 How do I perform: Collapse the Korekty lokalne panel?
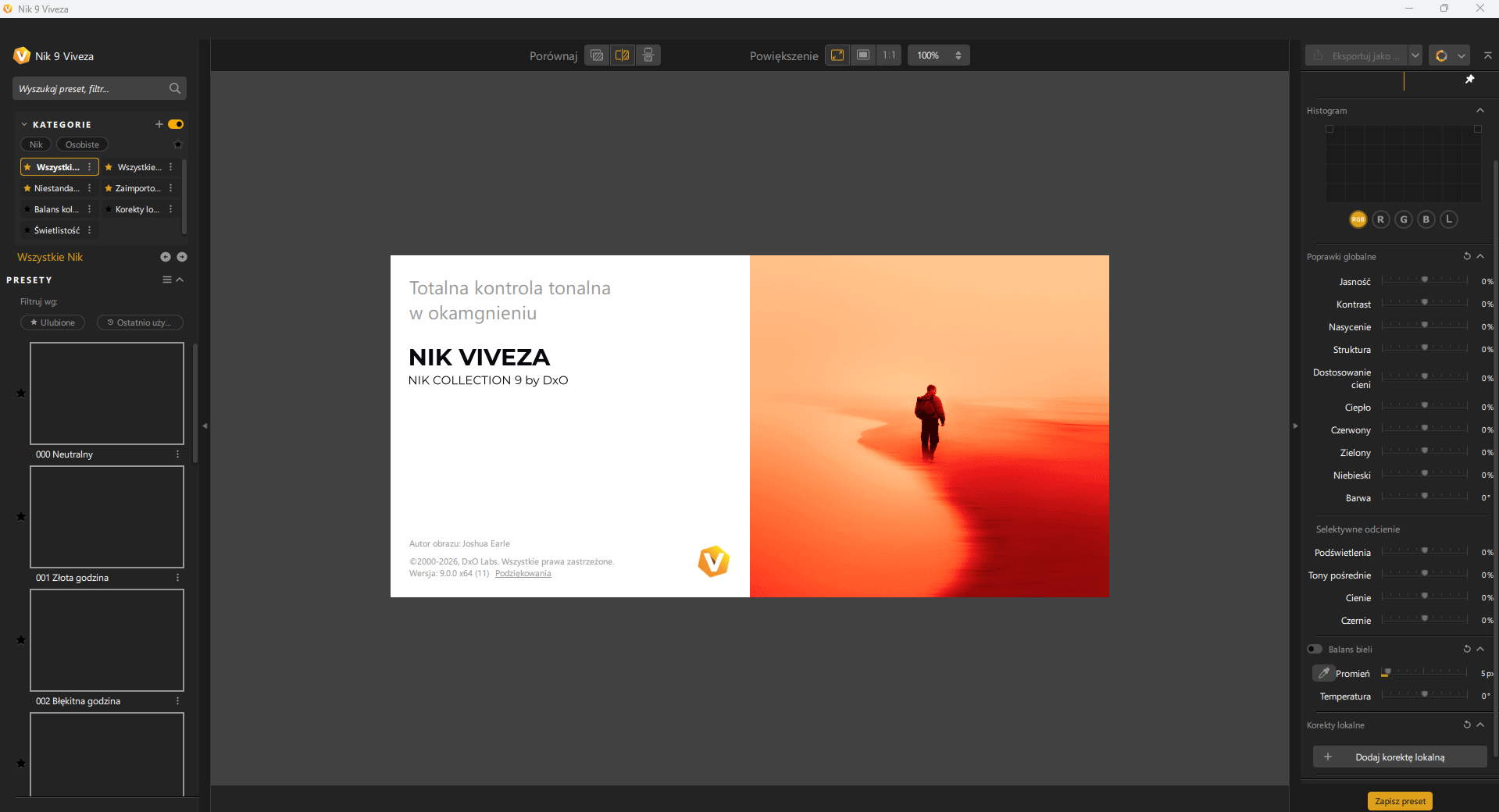click(1481, 725)
